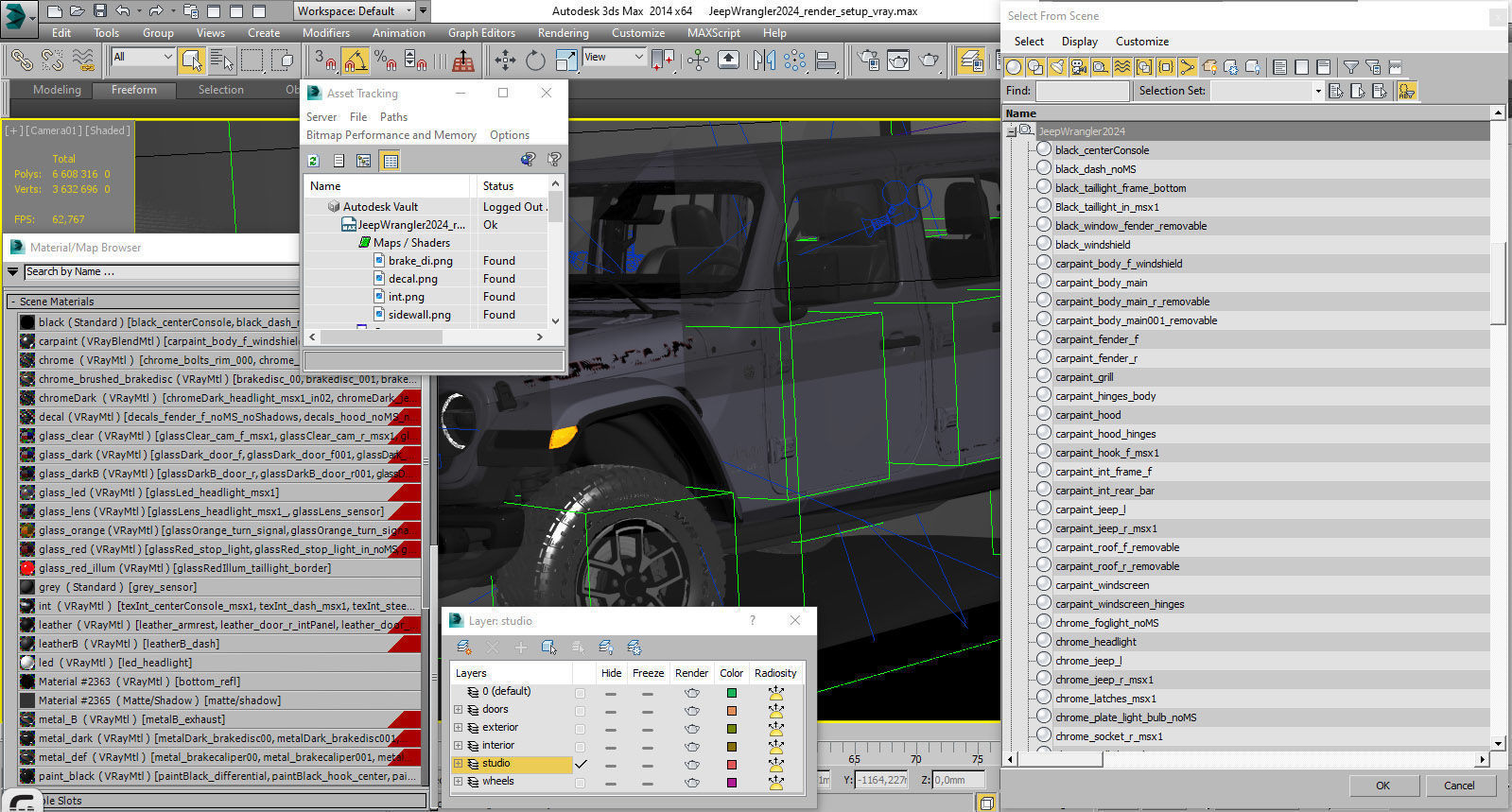Toggle the Angle Snap tool

point(356,60)
